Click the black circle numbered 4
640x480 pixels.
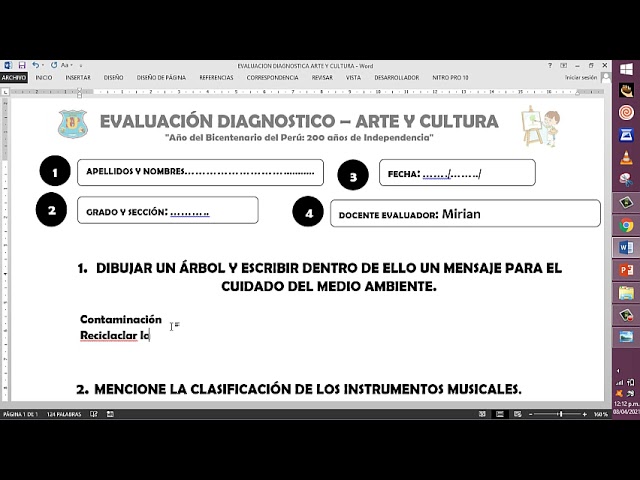(x=308, y=211)
